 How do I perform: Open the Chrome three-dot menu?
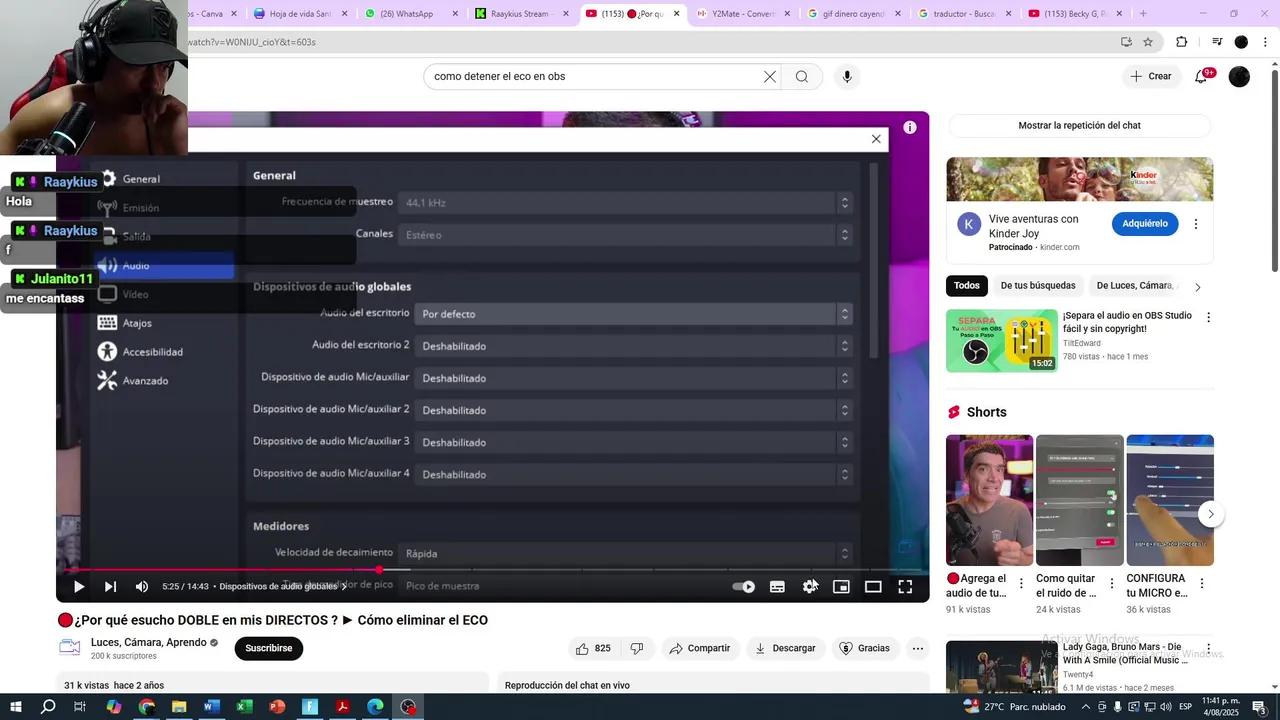[1265, 42]
